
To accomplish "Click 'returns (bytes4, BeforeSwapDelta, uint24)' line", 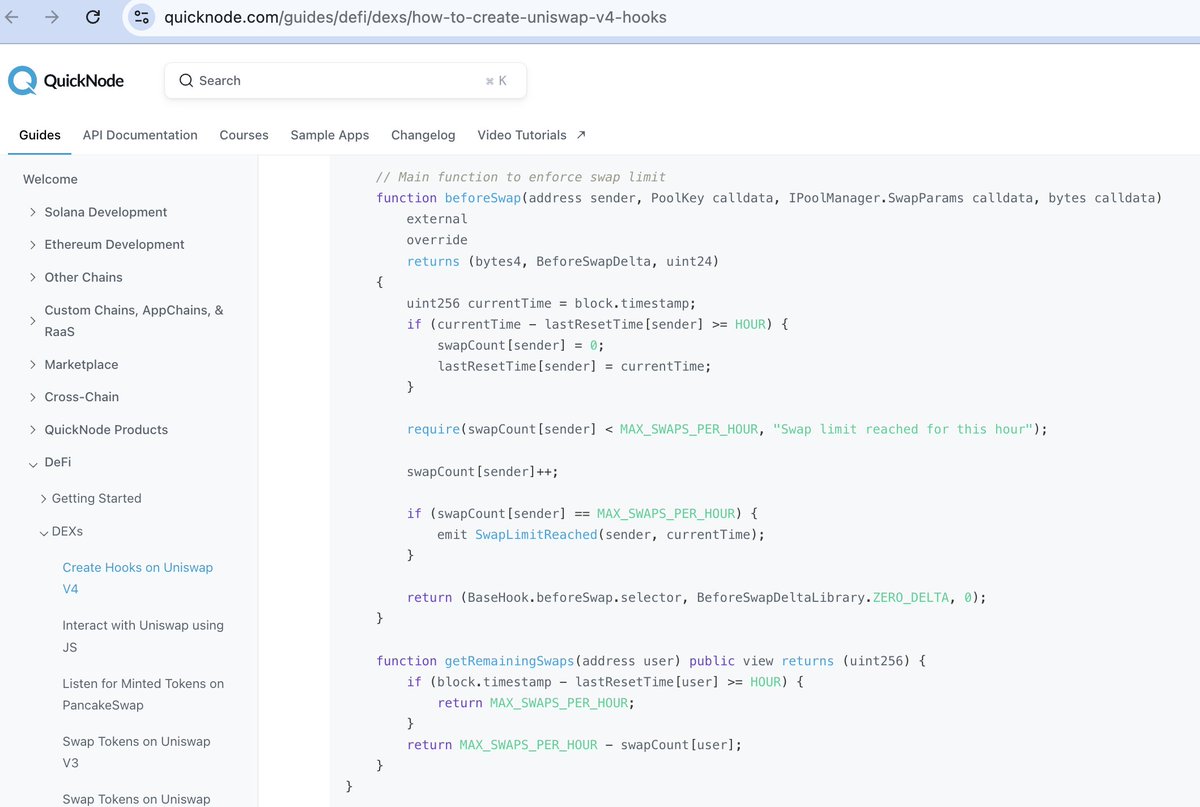I will (563, 261).
